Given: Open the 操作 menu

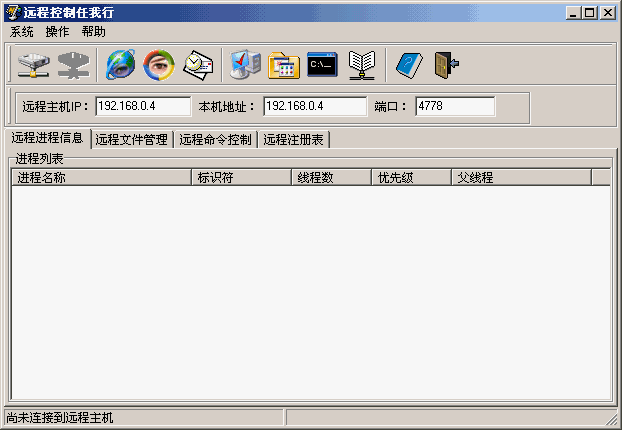Looking at the screenshot, I should [x=58, y=31].
